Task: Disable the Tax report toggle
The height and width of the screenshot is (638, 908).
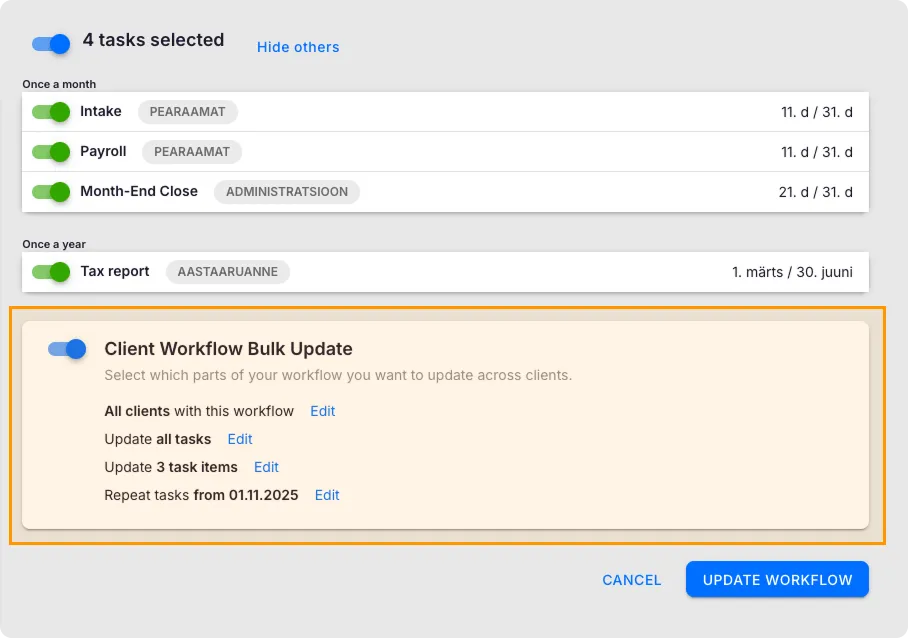Action: tap(51, 271)
